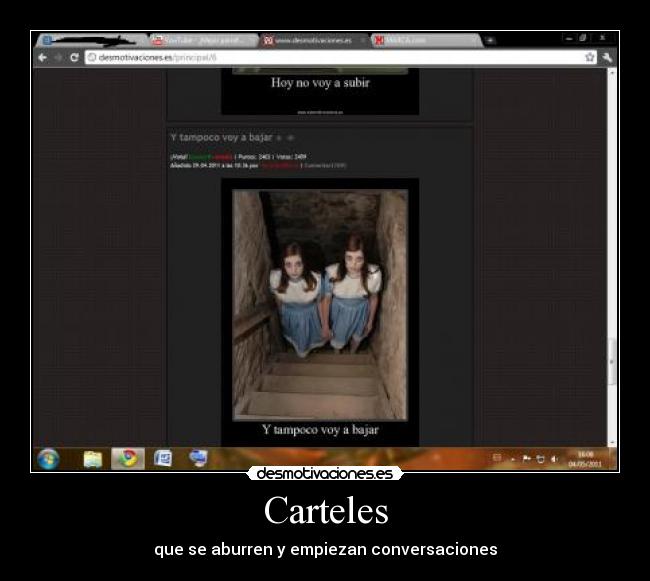Click the taskbar clock and date
Image resolution: width=650 pixels, height=581 pixels.
(585, 459)
